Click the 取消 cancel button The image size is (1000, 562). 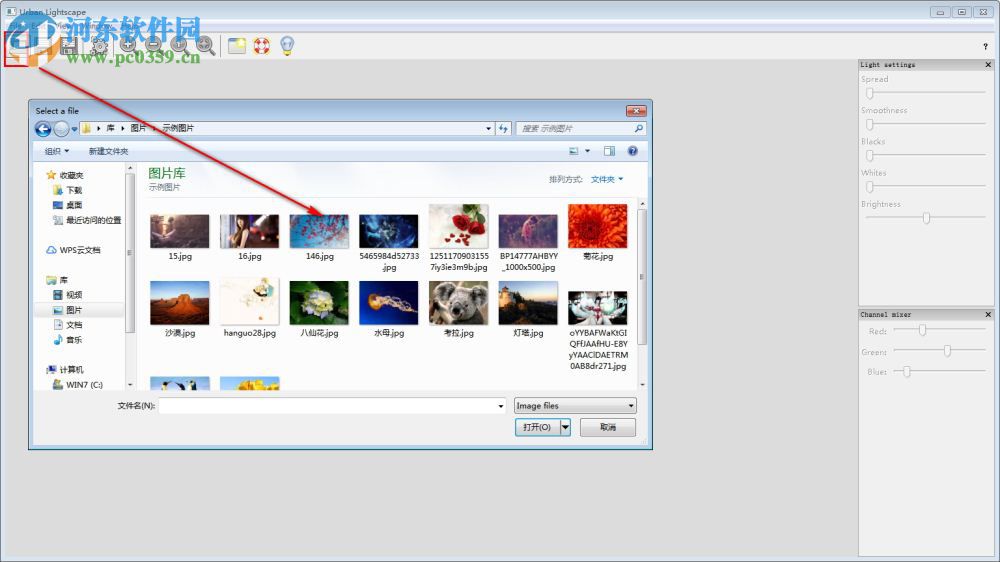[x=608, y=427]
